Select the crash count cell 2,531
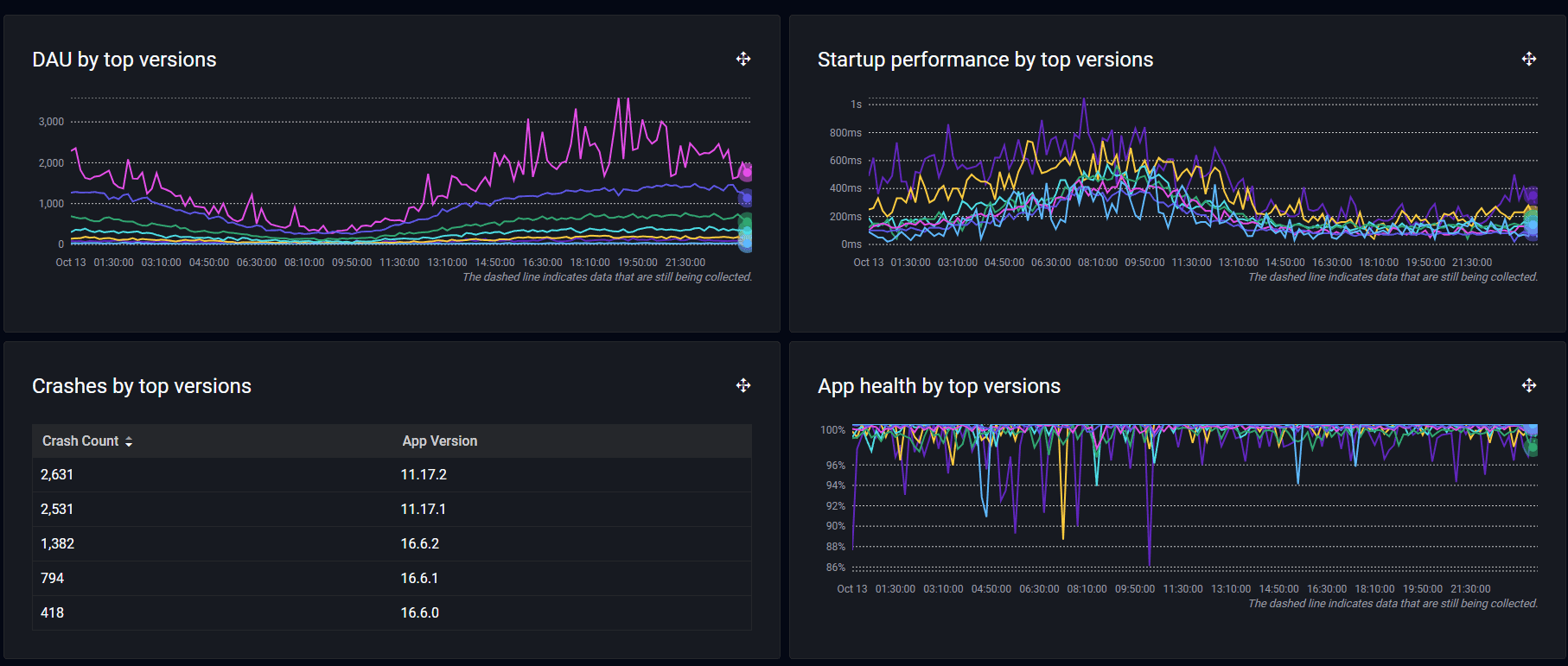Image resolution: width=1568 pixels, height=666 pixels. pos(57,509)
